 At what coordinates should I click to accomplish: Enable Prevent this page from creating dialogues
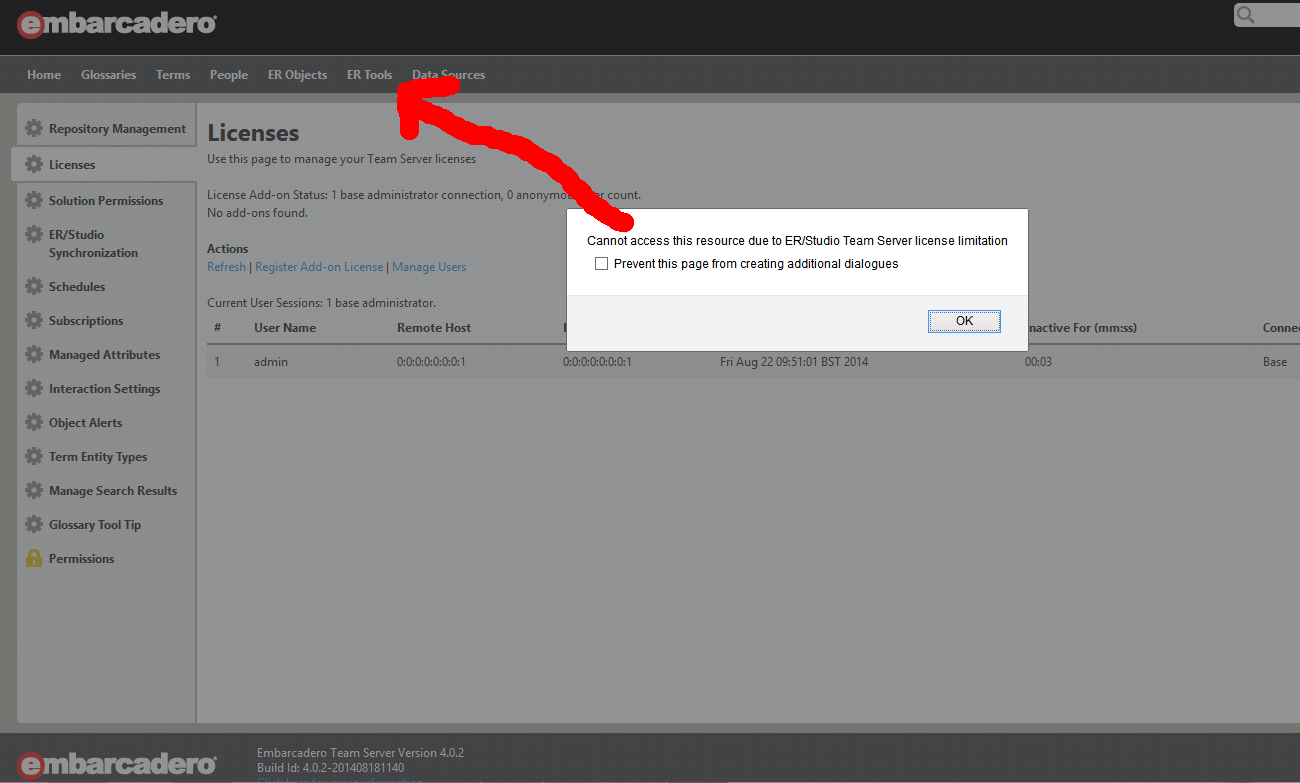coord(601,264)
